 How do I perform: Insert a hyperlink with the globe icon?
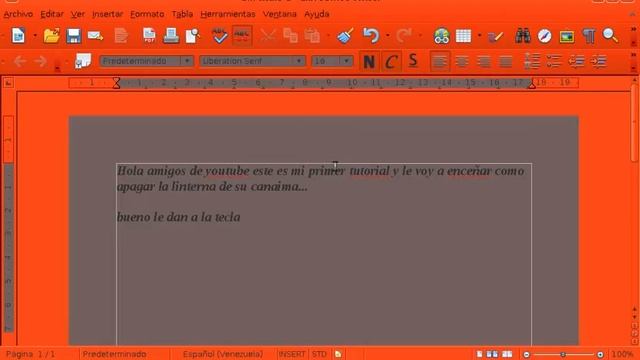[441, 36]
